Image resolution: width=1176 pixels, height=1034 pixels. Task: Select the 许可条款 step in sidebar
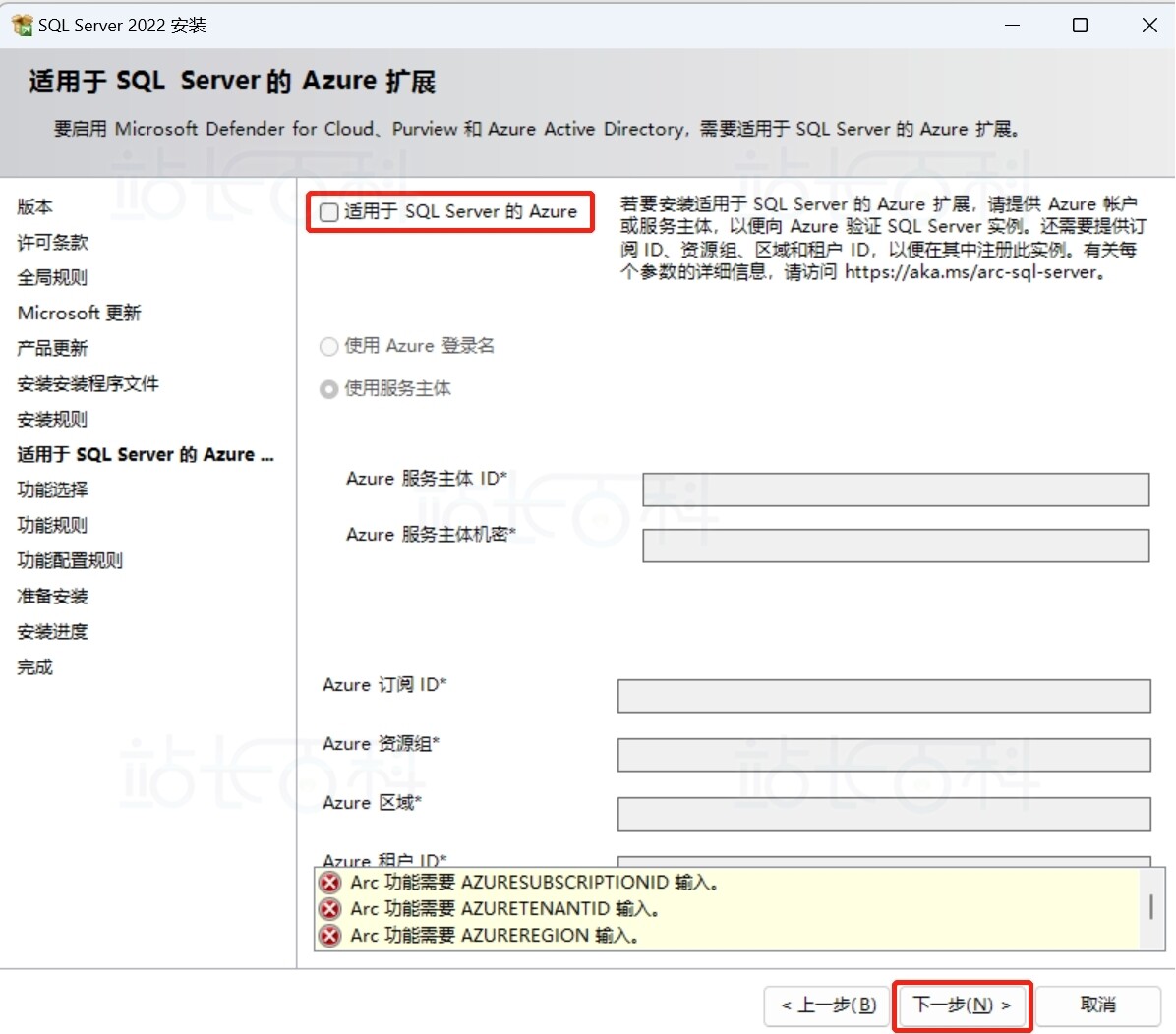click(52, 242)
